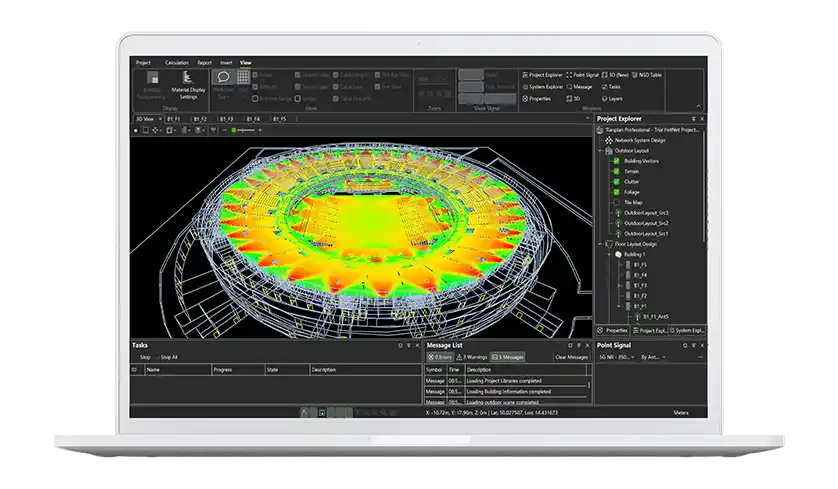The height and width of the screenshot is (489, 838).
Task: Click Stop All in Tasks panel
Action: tap(169, 357)
